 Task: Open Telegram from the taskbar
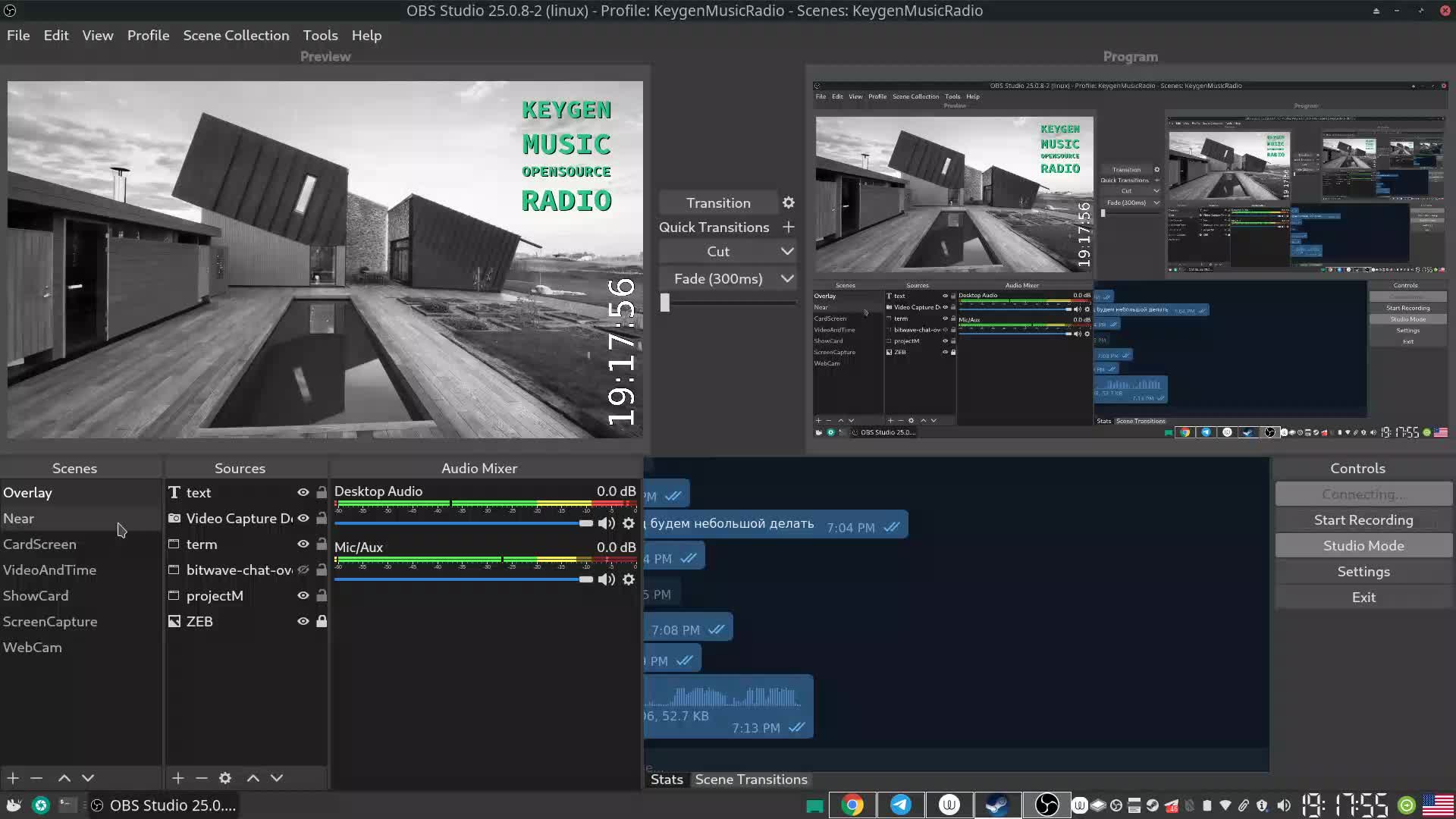coord(901,805)
